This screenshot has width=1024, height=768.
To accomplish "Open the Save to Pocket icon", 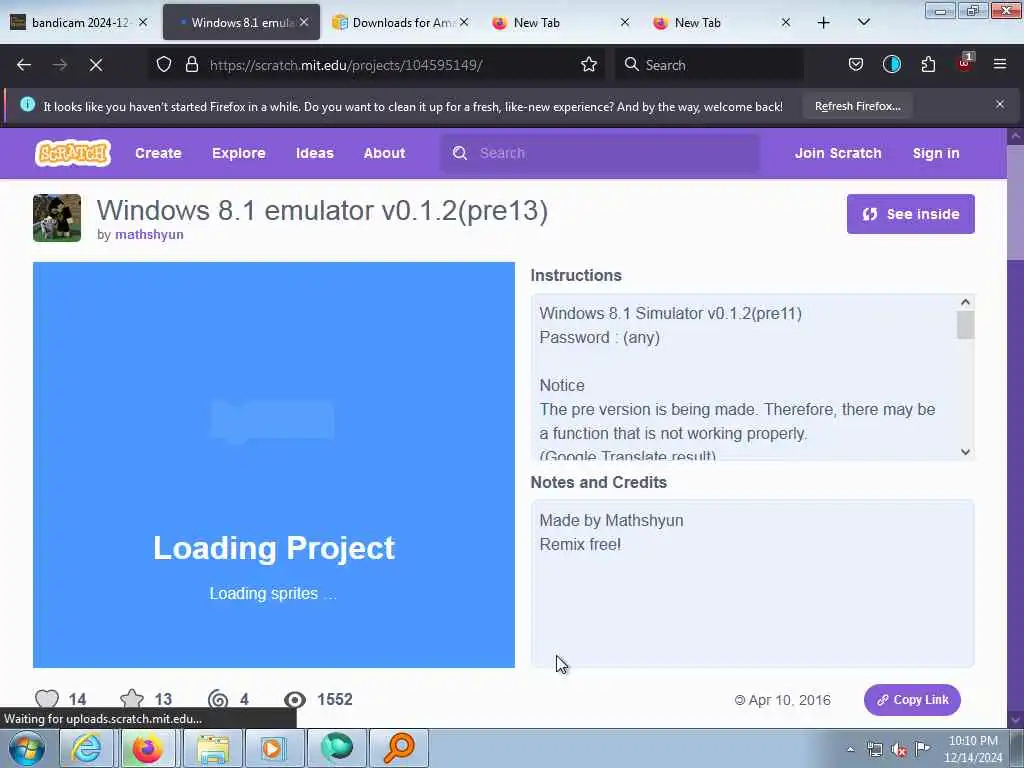I will click(x=856, y=64).
